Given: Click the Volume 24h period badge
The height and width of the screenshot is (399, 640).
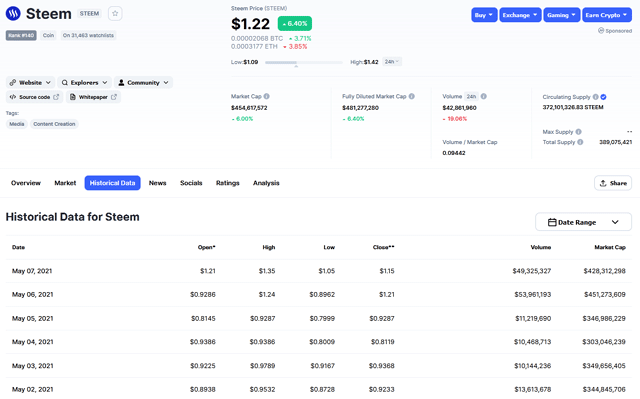Looking at the screenshot, I should [471, 96].
